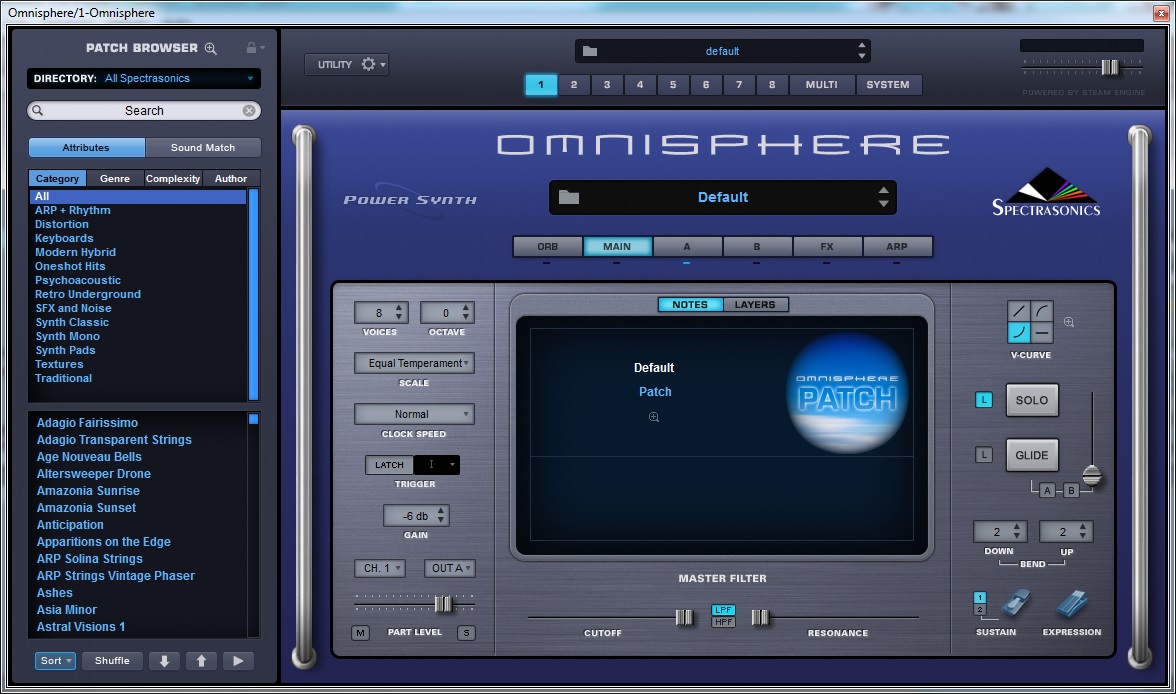The width and height of the screenshot is (1176, 694).
Task: Click in the patch Search field
Action: 144,110
